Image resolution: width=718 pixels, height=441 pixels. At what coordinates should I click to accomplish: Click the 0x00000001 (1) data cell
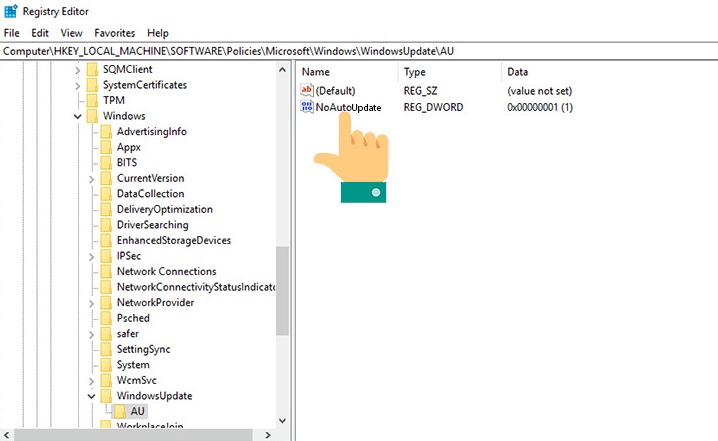coord(540,107)
